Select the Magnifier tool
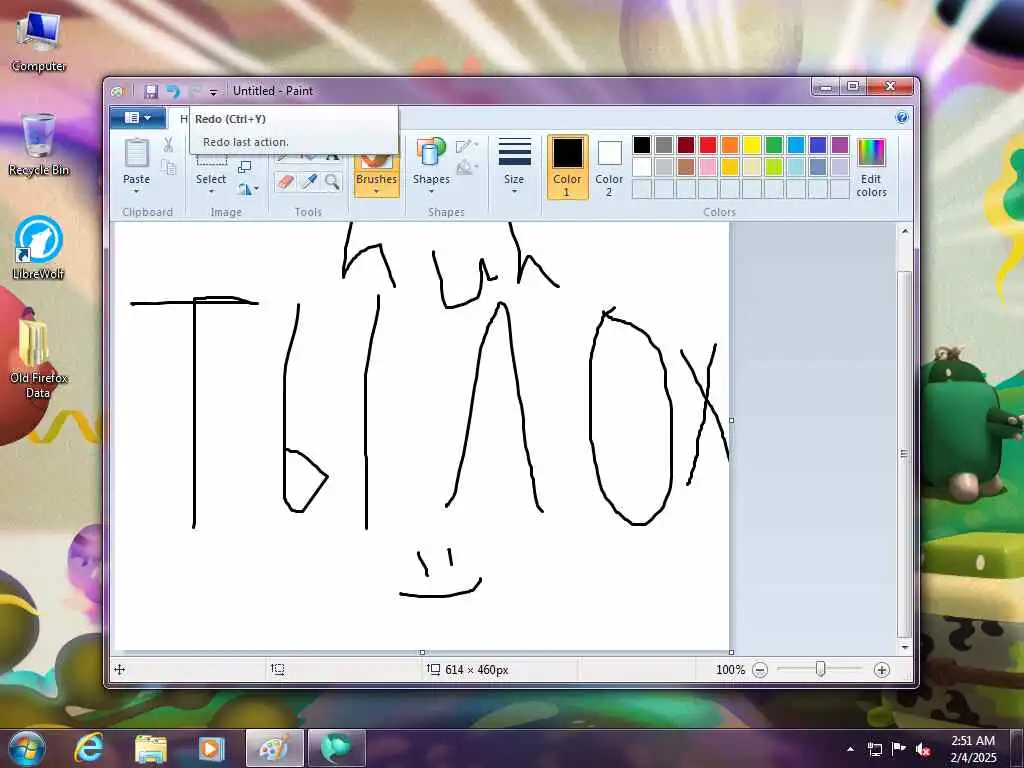This screenshot has width=1024, height=768. (x=332, y=182)
